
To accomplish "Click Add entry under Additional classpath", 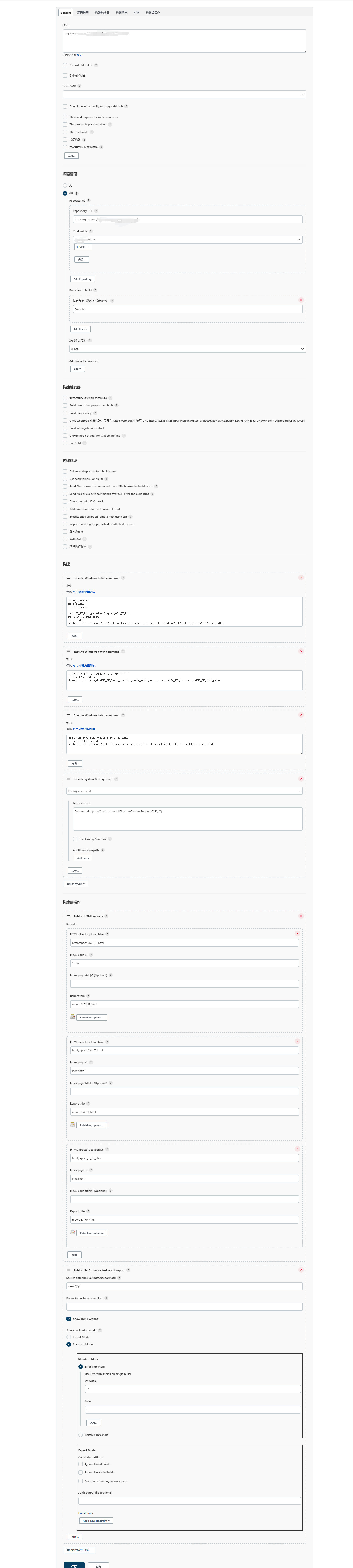I will pyautogui.click(x=83, y=858).
